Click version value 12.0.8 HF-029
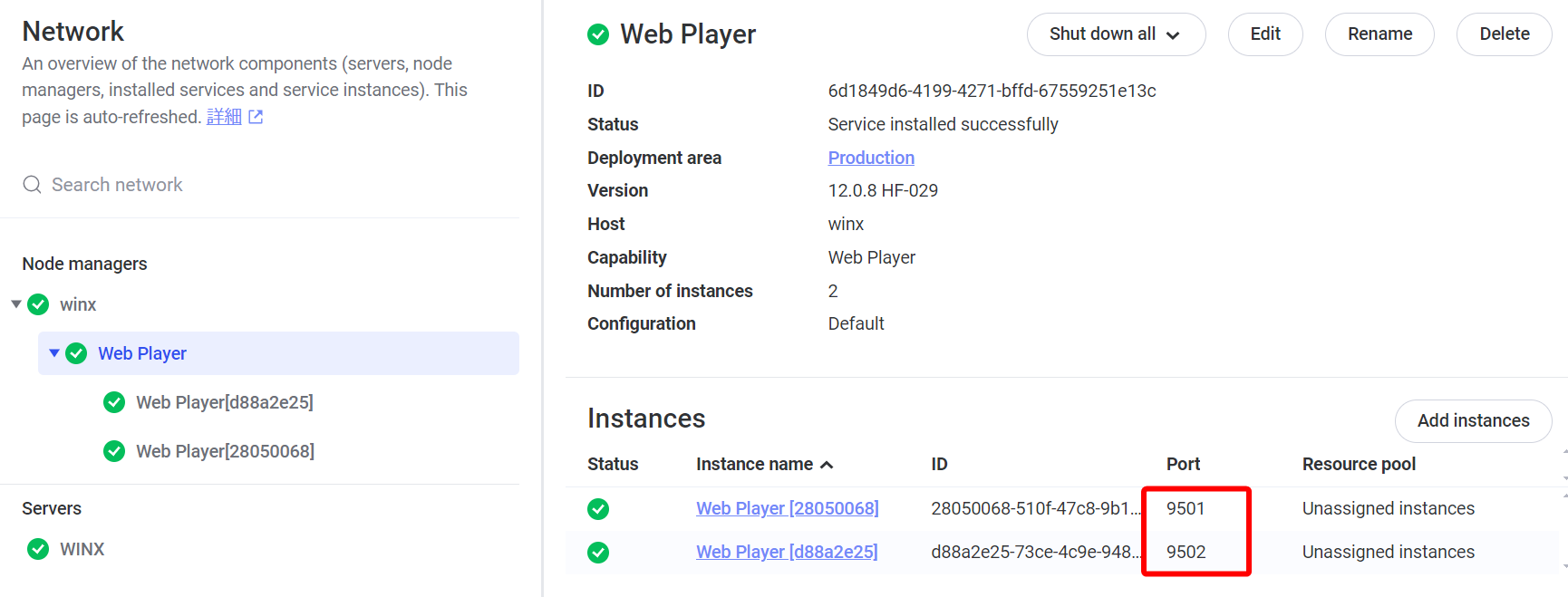1568x597 pixels. [883, 190]
